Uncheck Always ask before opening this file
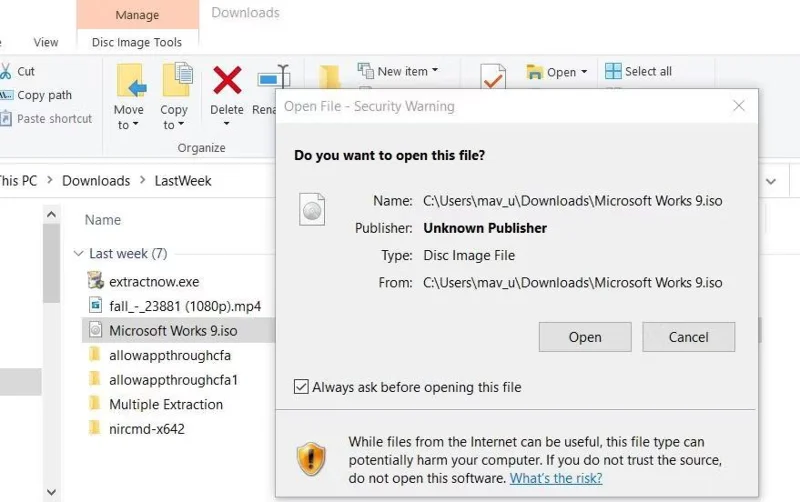Viewport: 800px width, 502px height. pyautogui.click(x=301, y=387)
